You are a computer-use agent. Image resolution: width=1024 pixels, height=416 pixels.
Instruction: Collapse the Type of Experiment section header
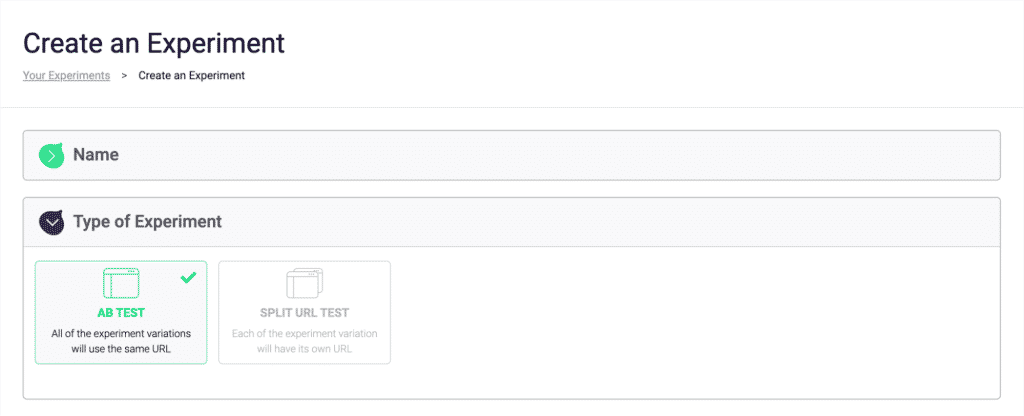click(511, 222)
